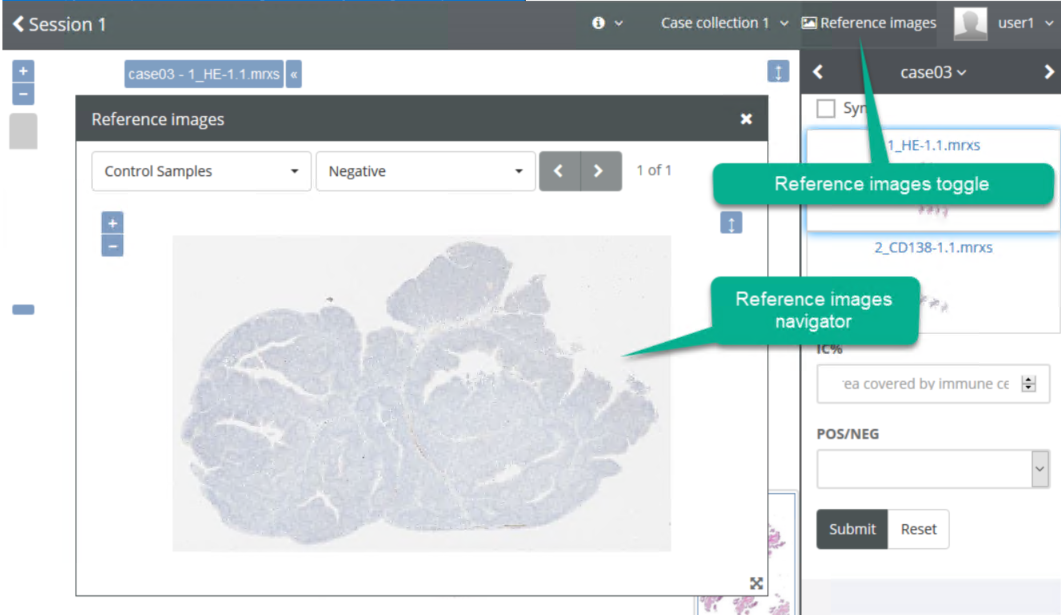Click zoom in on the main slide viewer

[23, 71]
